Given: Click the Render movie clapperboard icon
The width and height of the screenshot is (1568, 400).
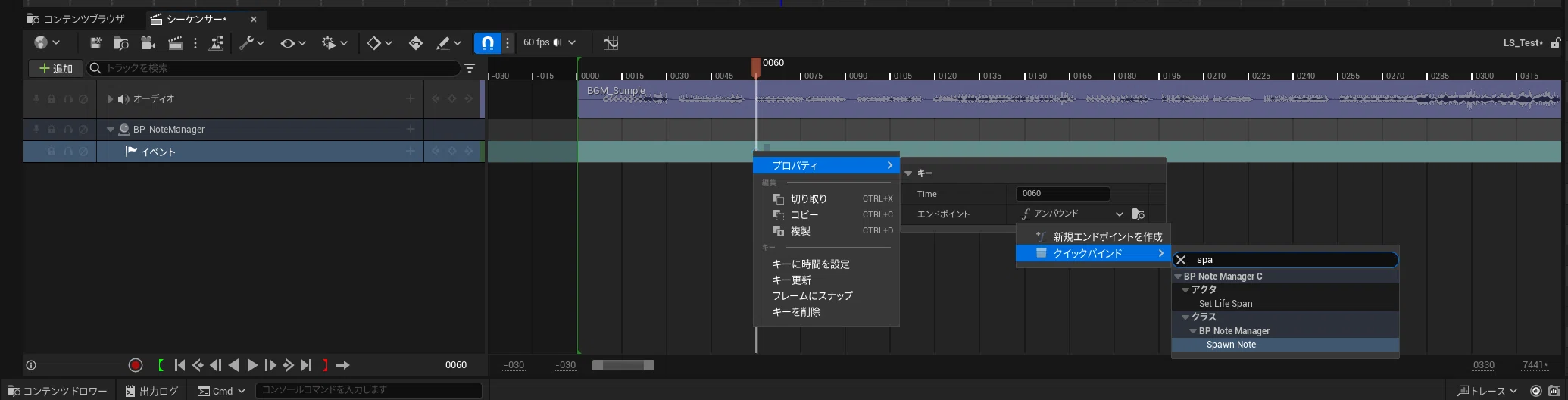Looking at the screenshot, I should pyautogui.click(x=175, y=43).
